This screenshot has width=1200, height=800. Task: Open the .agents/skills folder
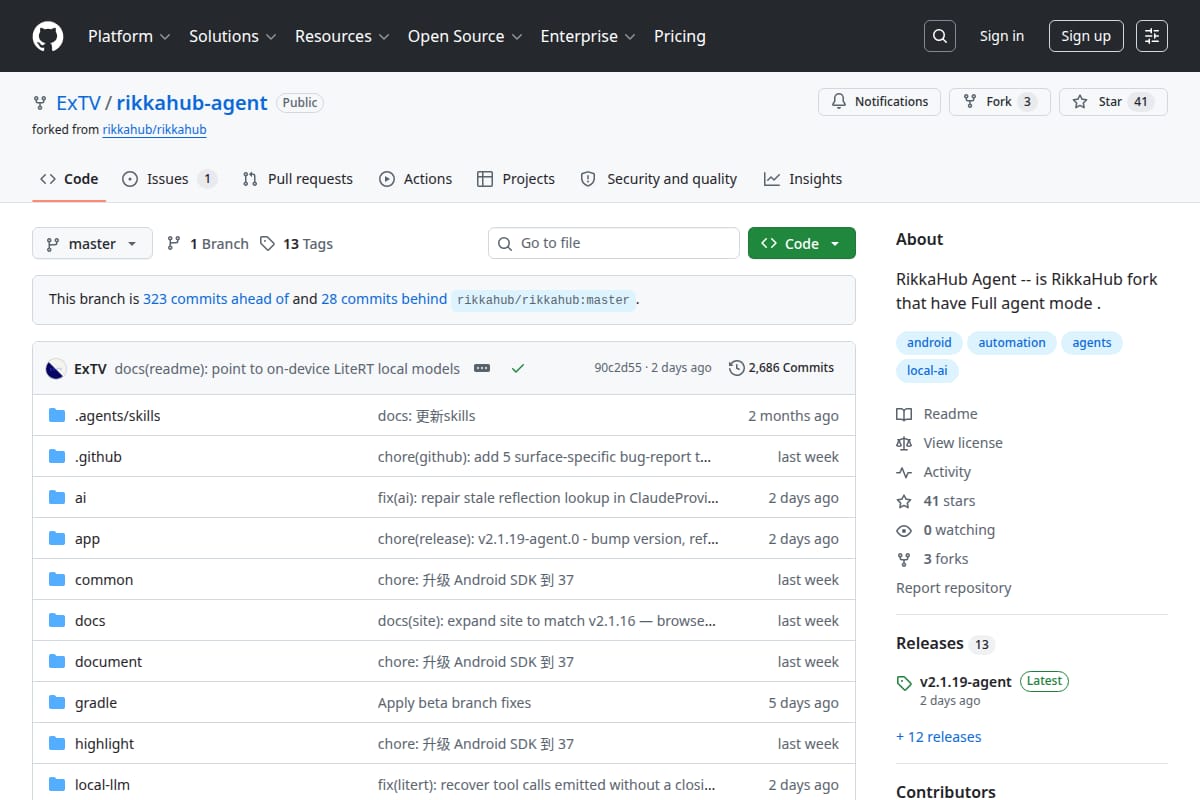pyautogui.click(x=117, y=416)
